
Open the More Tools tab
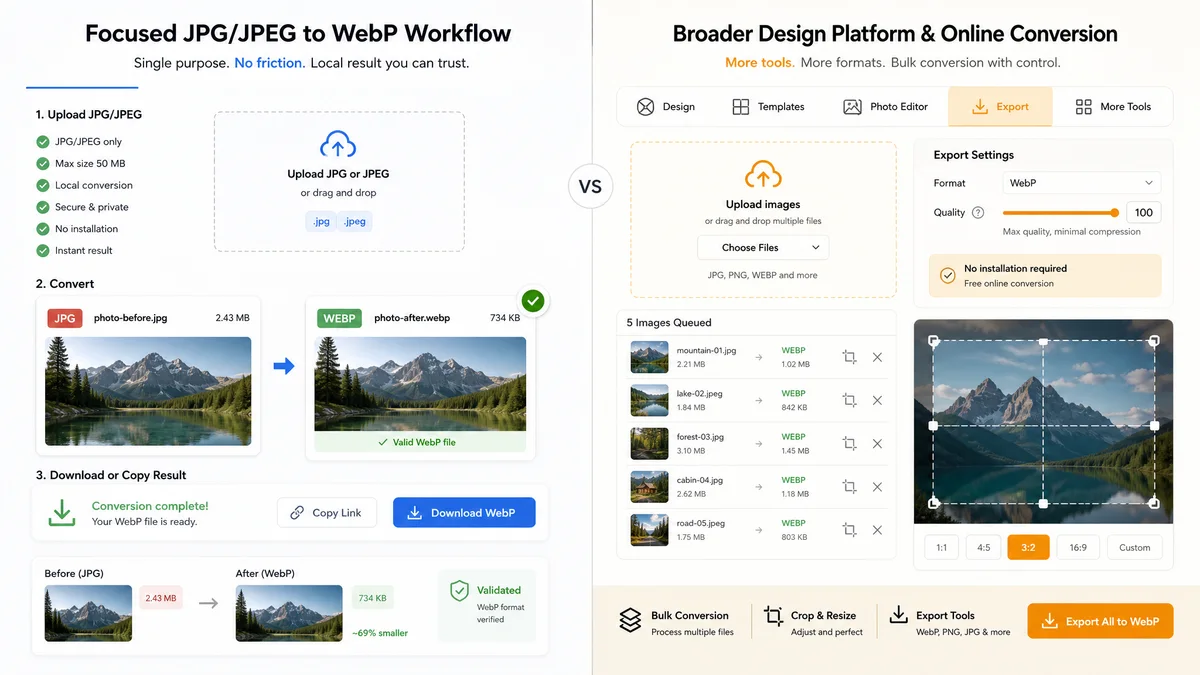pyautogui.click(x=1113, y=107)
